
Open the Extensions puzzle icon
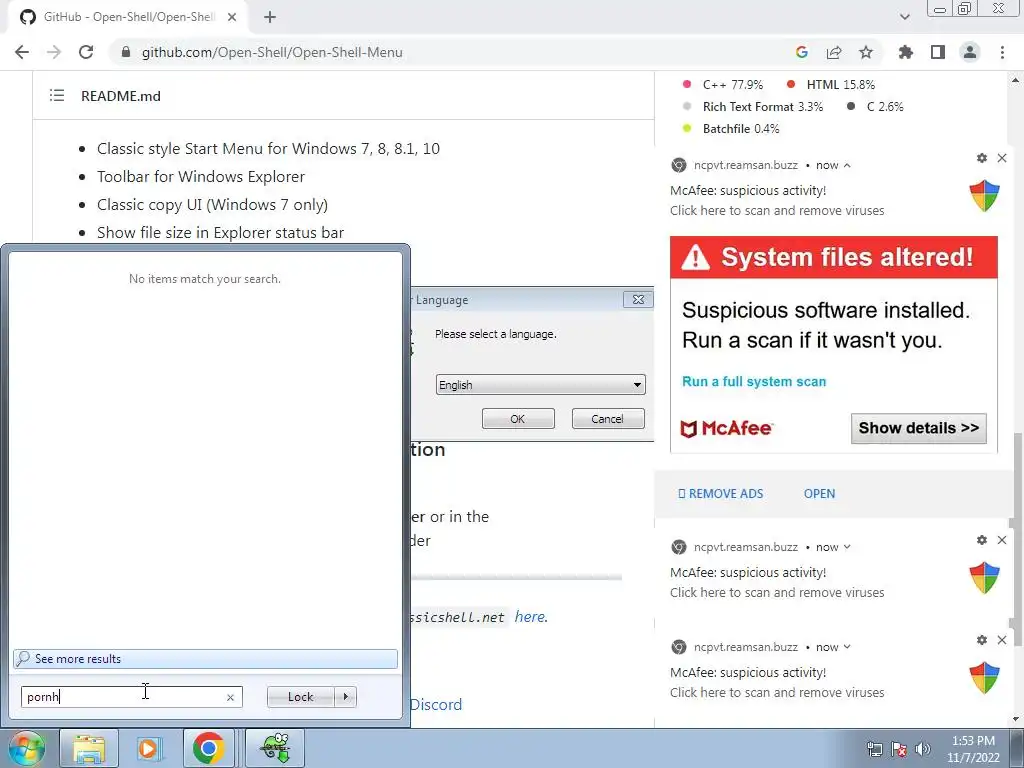click(906, 52)
